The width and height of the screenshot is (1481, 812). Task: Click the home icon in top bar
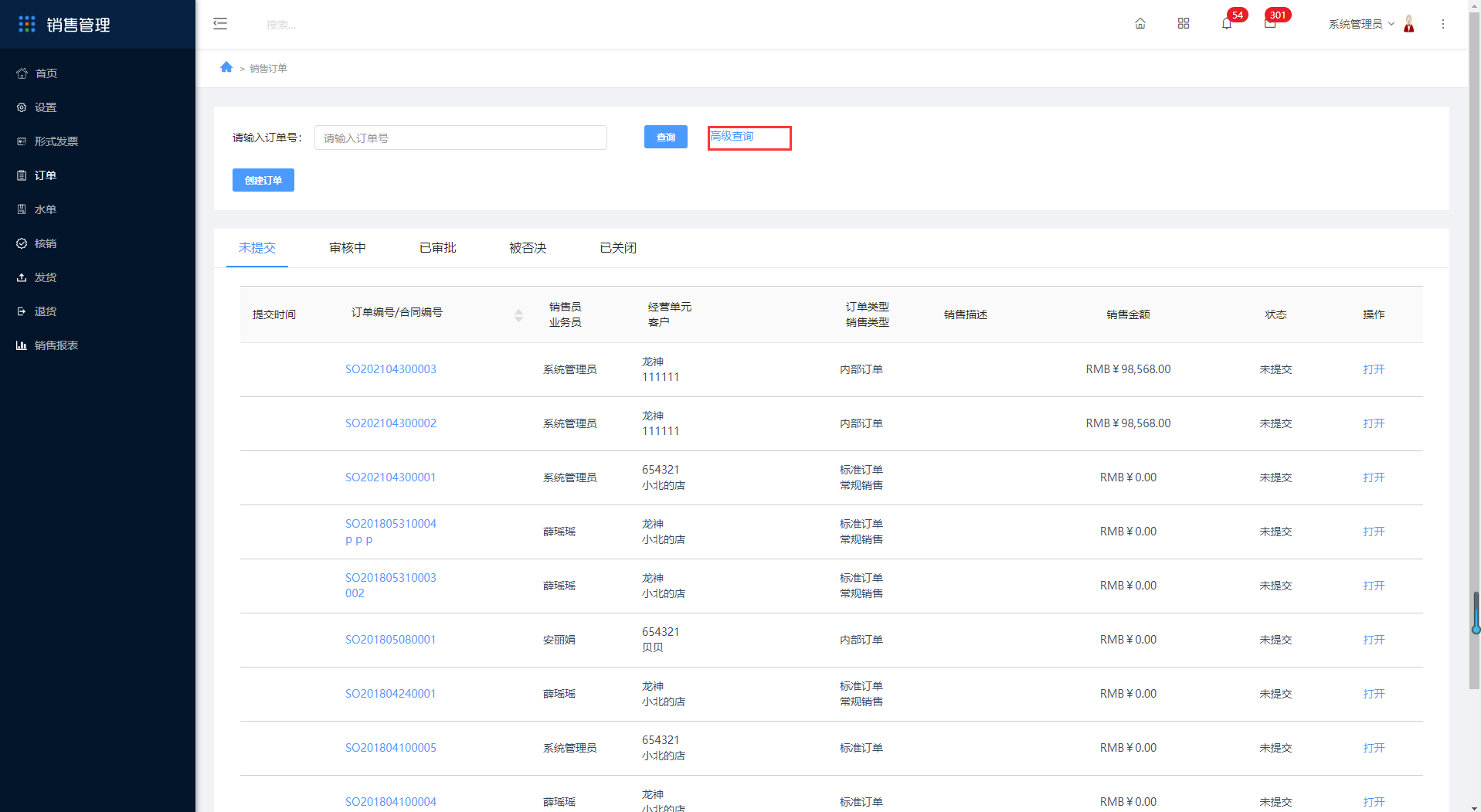coord(1140,24)
